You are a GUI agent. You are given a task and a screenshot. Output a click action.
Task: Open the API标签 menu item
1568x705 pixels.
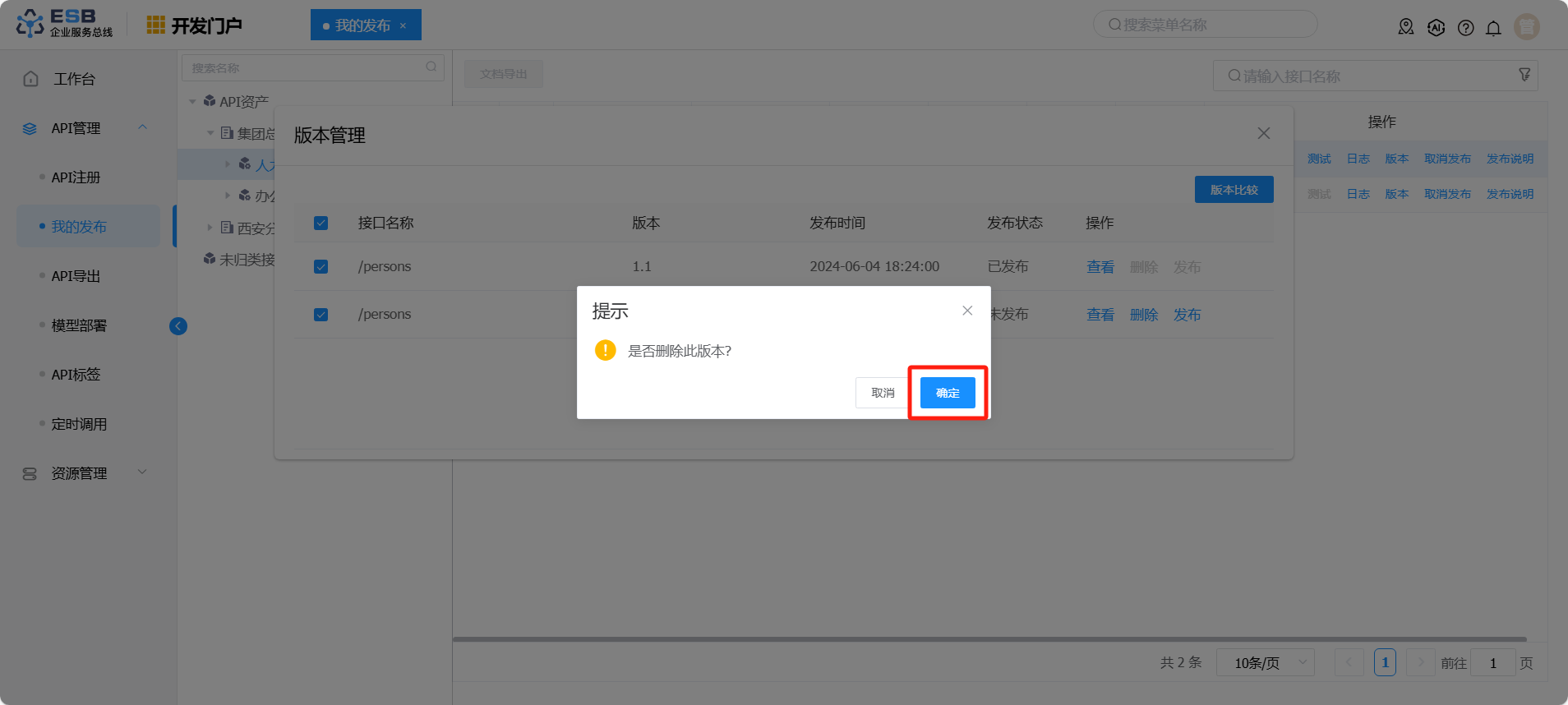click(x=76, y=375)
